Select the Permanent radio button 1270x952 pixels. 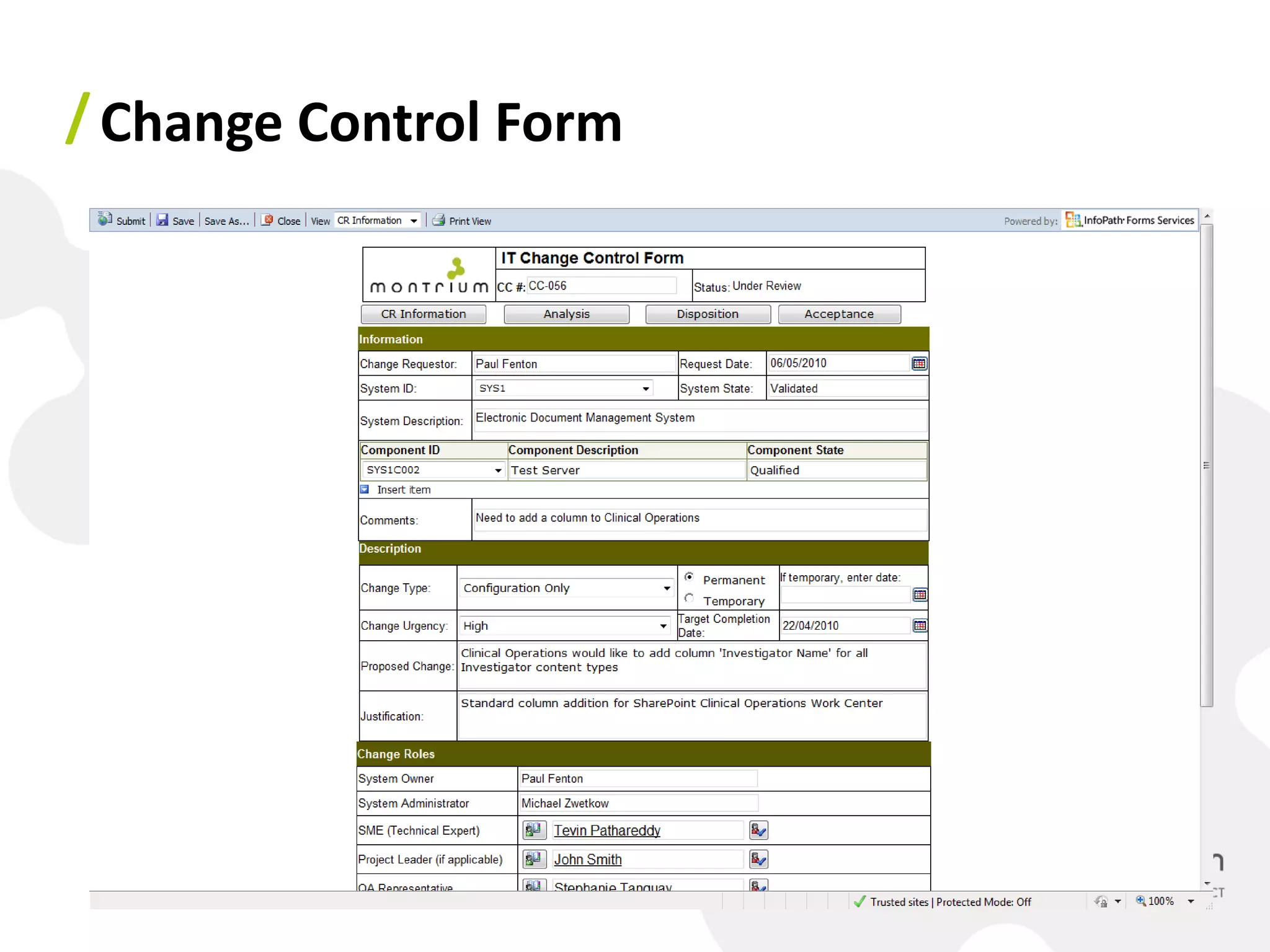689,577
